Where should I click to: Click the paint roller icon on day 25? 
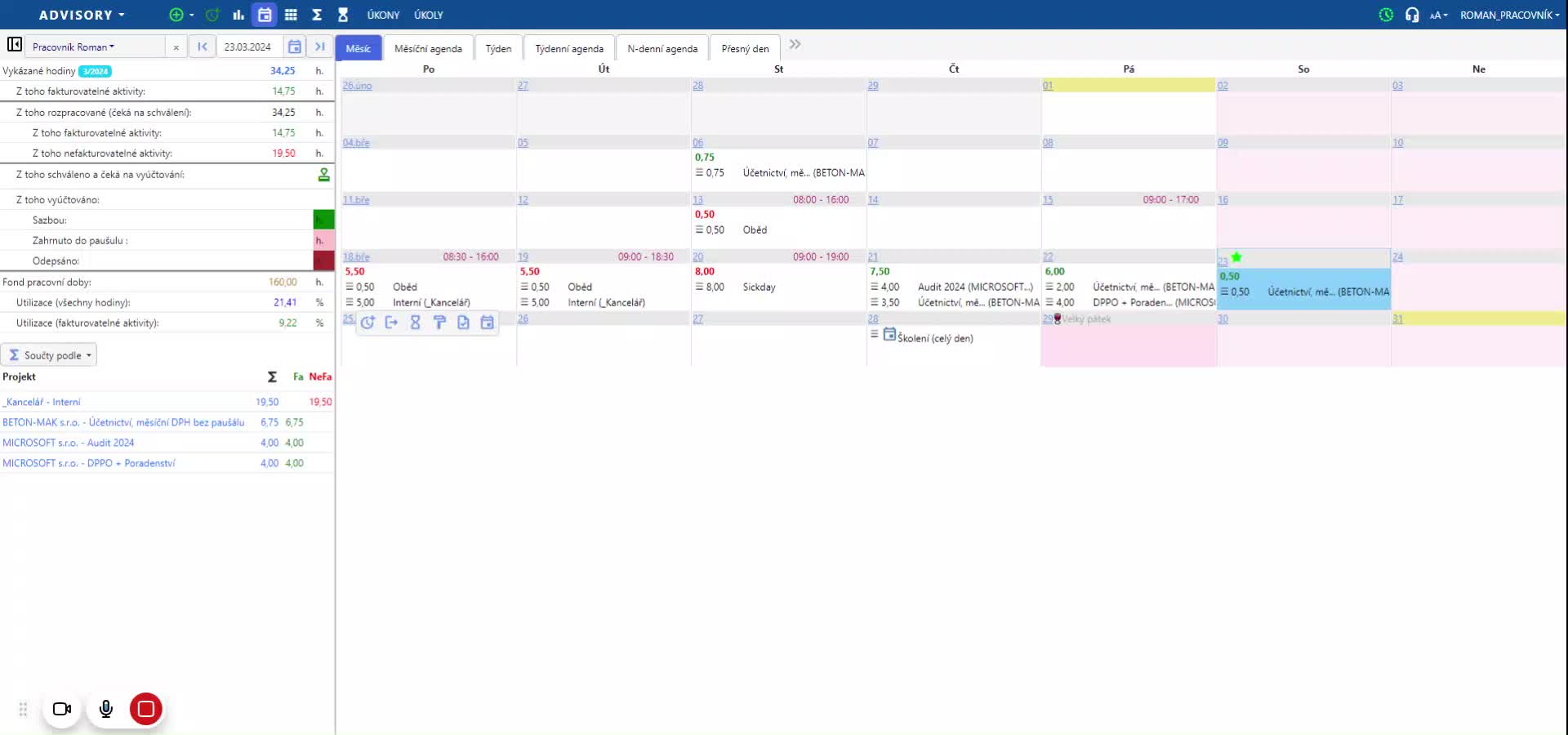(x=439, y=323)
